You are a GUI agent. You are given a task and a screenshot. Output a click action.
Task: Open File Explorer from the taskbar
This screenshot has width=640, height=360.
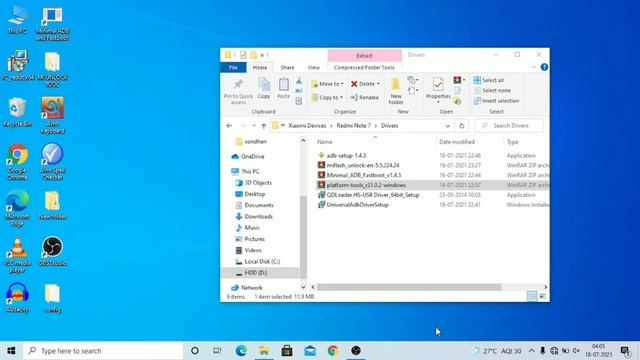pos(264,350)
